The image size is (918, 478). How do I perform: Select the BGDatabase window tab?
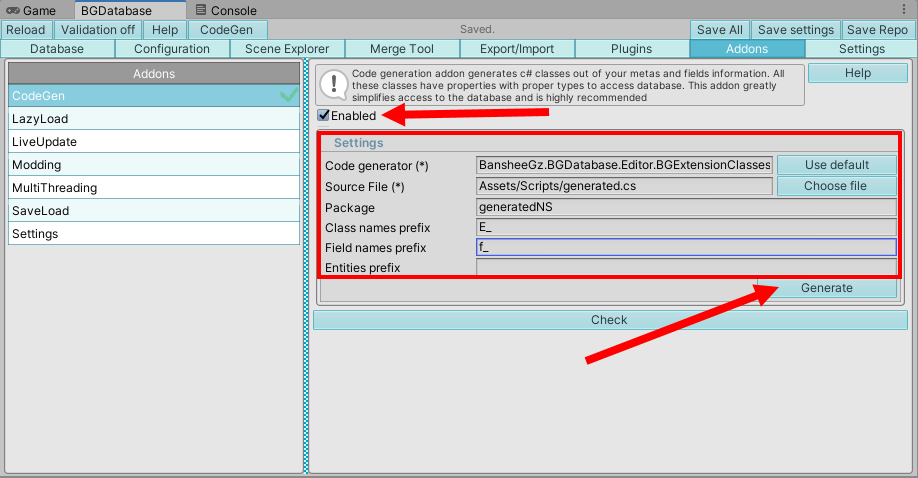click(x=130, y=11)
